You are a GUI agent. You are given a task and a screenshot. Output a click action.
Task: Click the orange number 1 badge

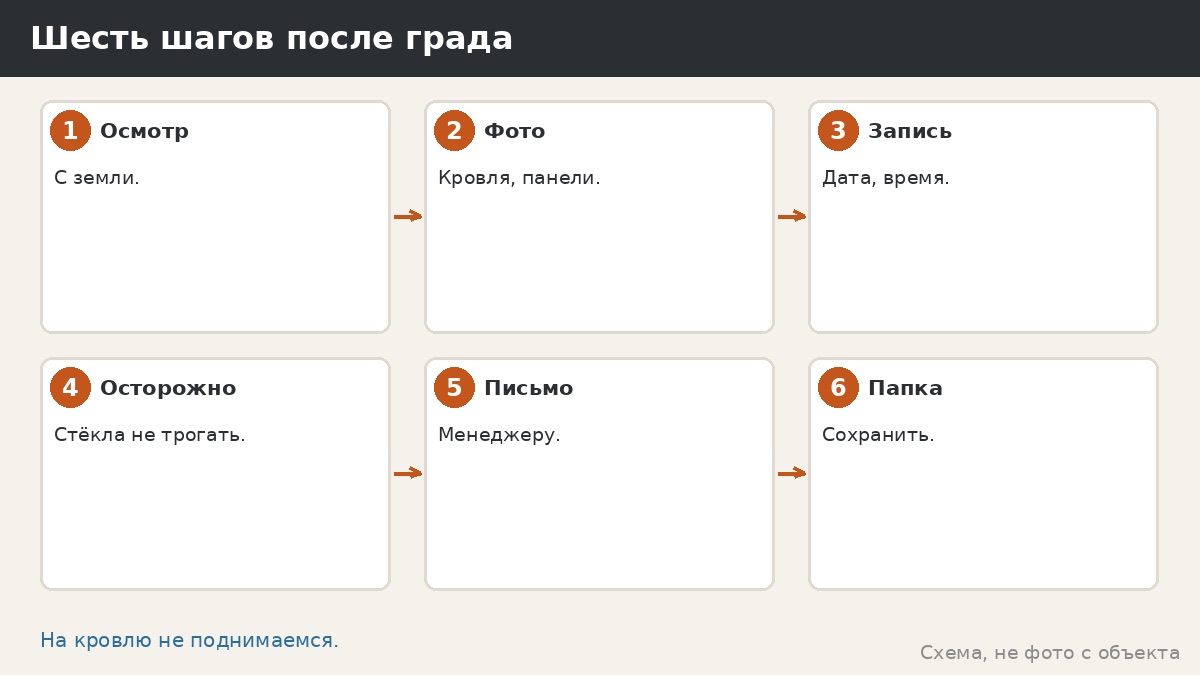tap(70, 131)
